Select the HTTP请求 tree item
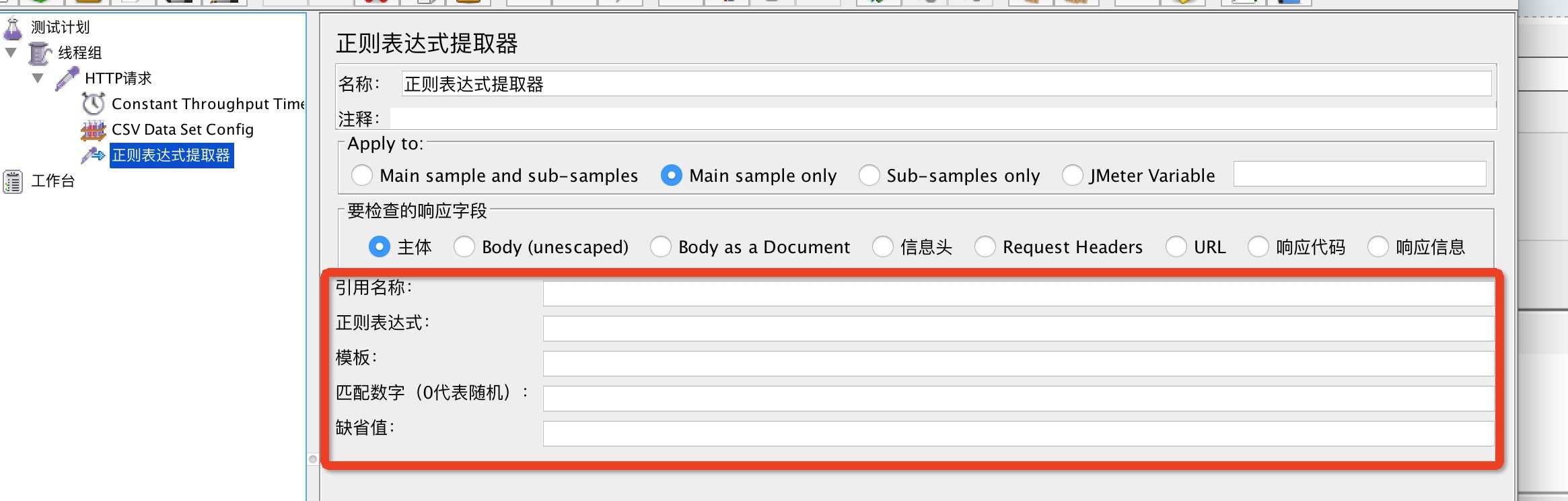The image size is (1568, 501). (118, 79)
